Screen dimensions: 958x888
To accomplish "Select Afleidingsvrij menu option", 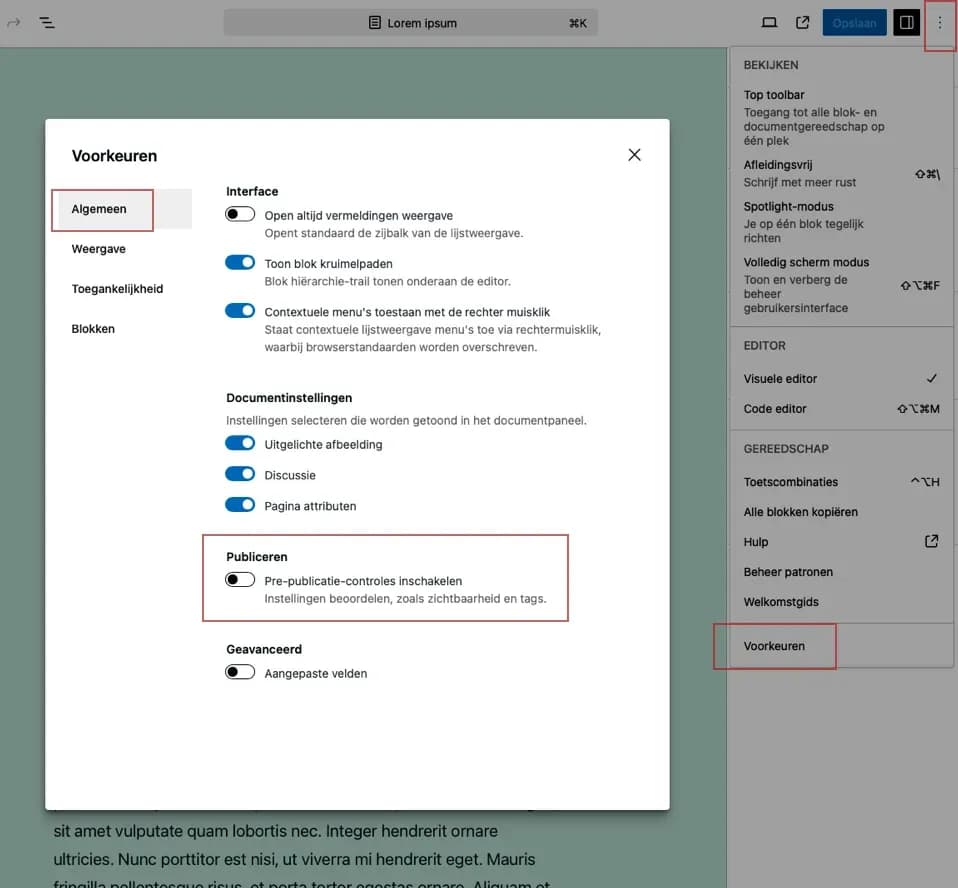I will [x=841, y=174].
